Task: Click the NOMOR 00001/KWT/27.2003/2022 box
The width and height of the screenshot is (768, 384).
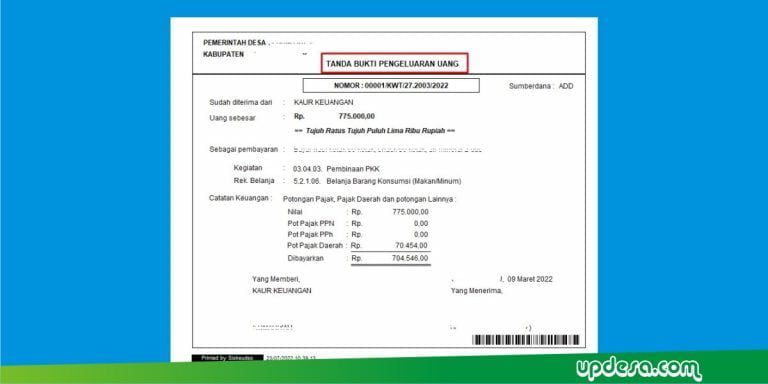Action: point(391,85)
